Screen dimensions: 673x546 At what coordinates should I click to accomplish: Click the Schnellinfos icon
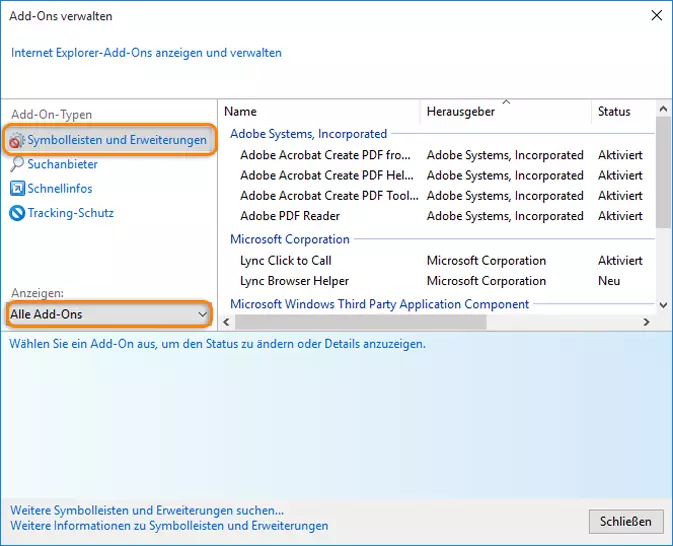click(x=17, y=188)
